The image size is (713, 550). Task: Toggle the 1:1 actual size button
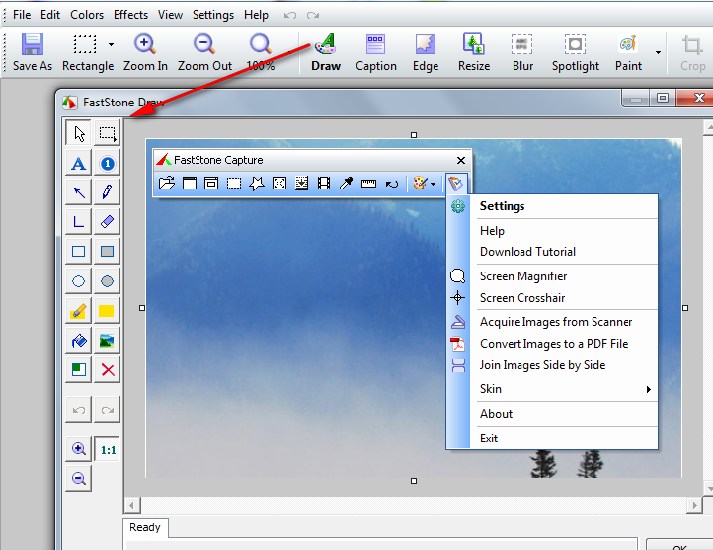coord(108,450)
